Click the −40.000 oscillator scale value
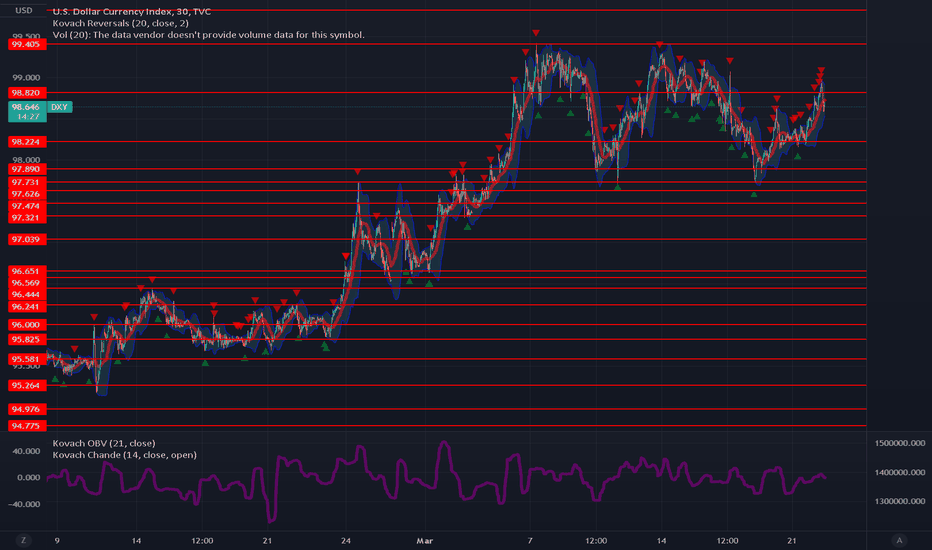 pos(24,504)
